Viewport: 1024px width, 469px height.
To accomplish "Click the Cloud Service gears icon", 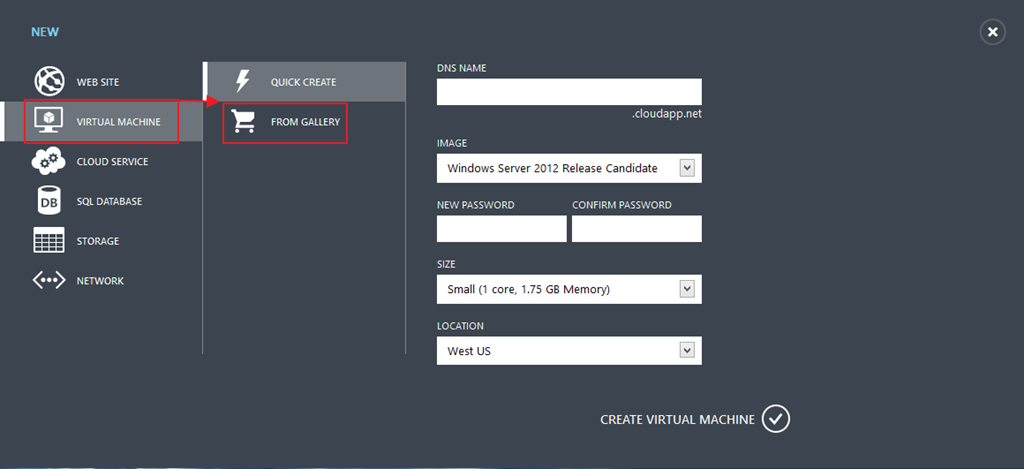I will [x=49, y=161].
